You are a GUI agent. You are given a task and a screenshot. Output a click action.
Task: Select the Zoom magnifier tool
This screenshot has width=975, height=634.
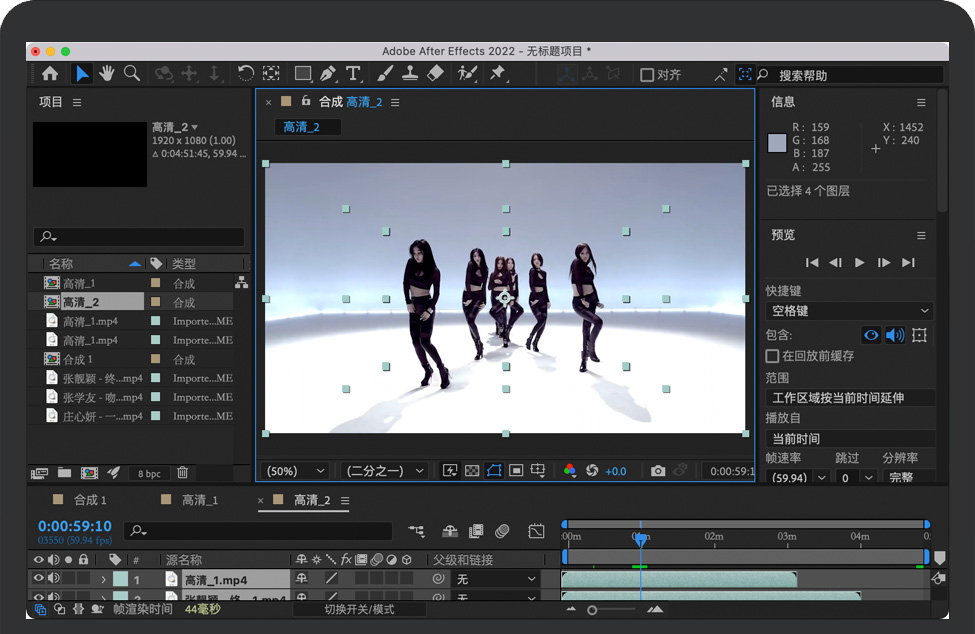(x=131, y=73)
